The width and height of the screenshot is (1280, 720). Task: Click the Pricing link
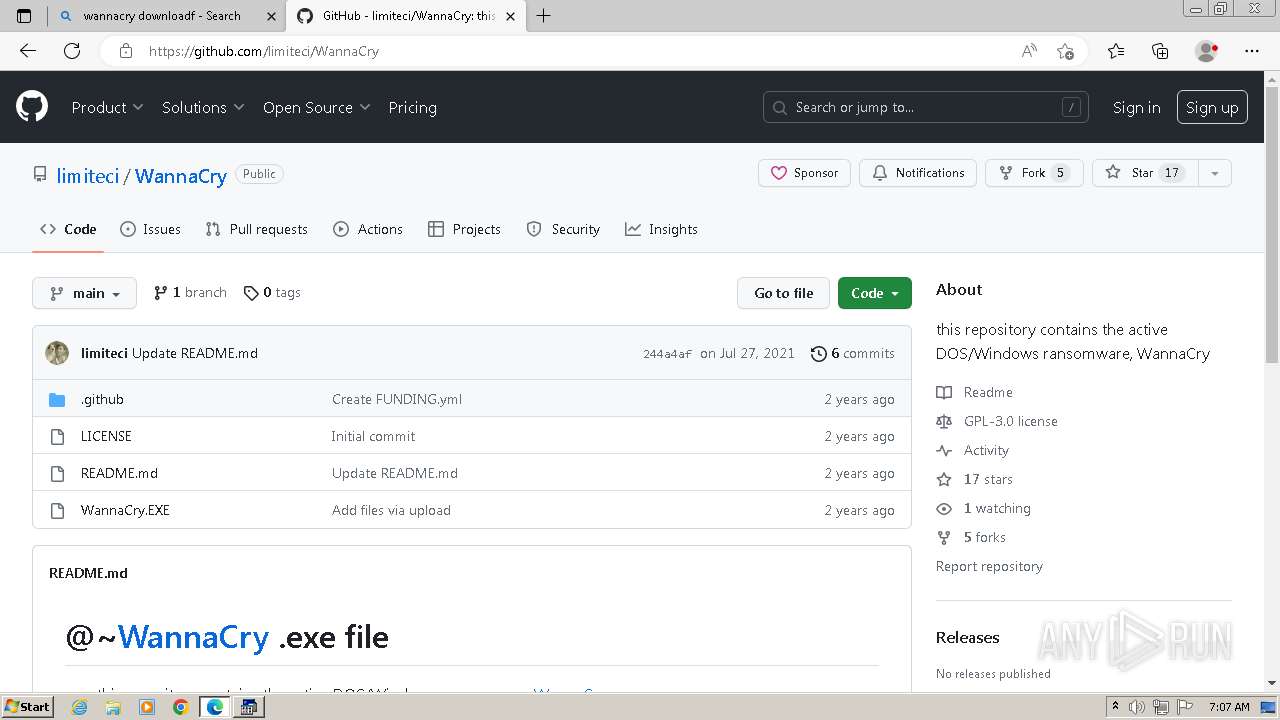[x=412, y=107]
